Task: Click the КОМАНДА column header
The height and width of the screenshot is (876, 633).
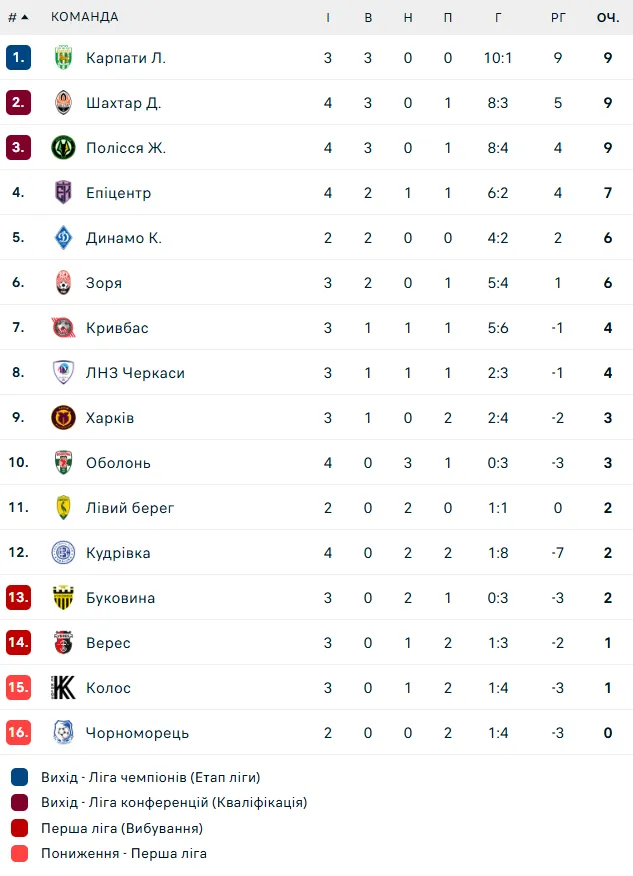Action: (84, 17)
